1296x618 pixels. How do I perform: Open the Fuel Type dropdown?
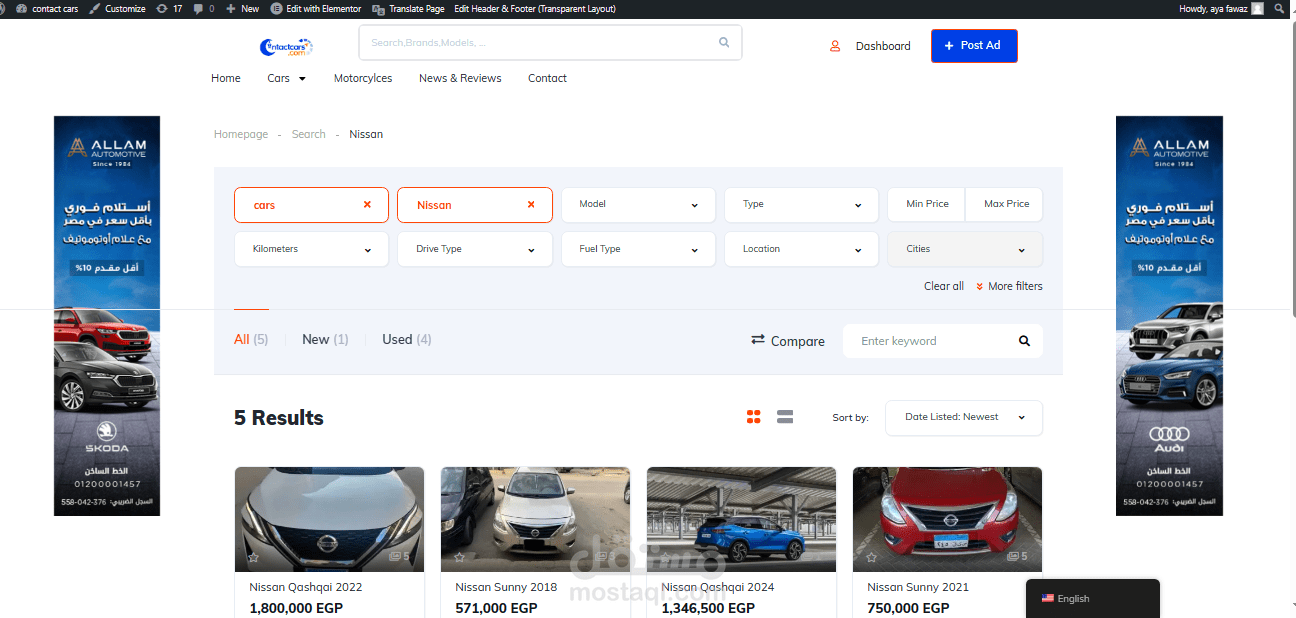638,249
